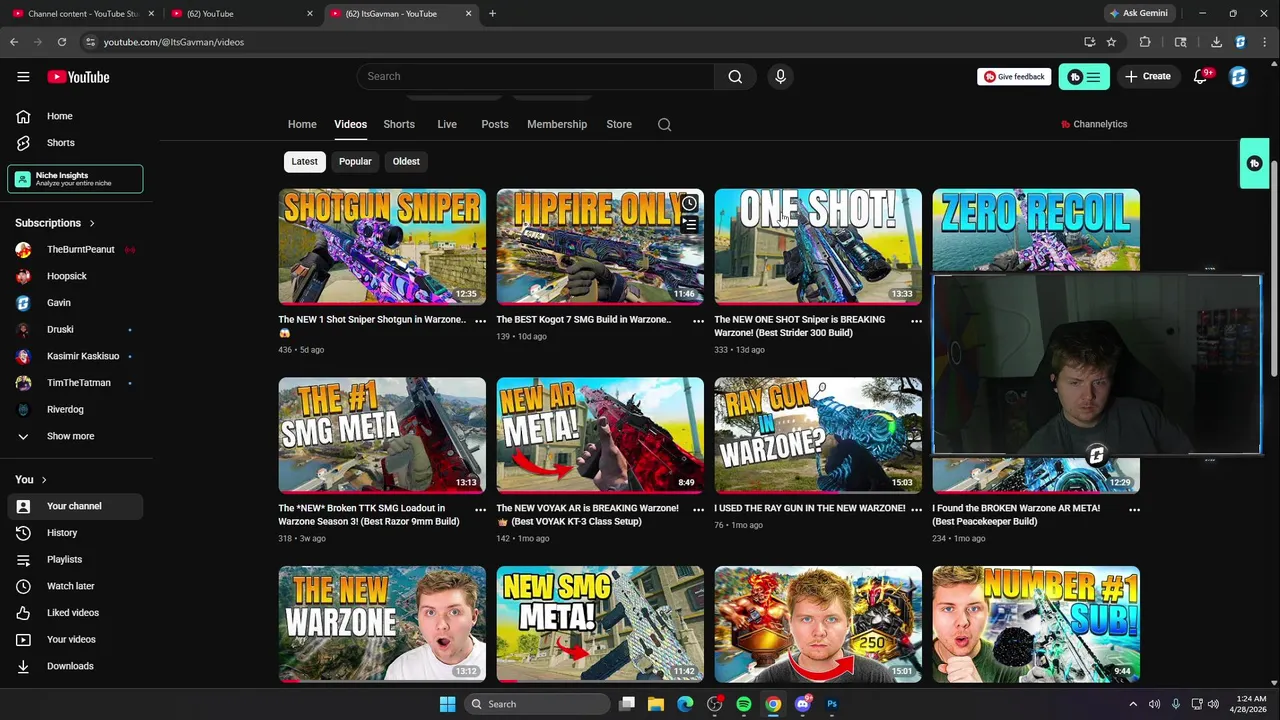Open options menu for Broken TTK SMG Loadout video
Viewport: 1280px width, 720px height.
[480, 510]
